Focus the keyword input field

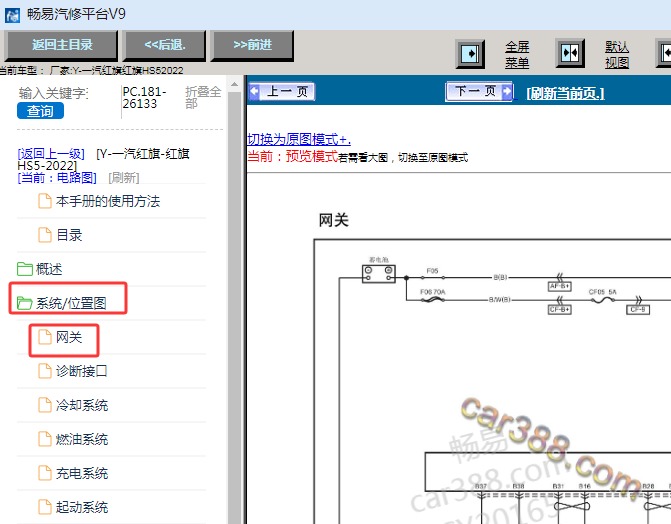pos(53,93)
